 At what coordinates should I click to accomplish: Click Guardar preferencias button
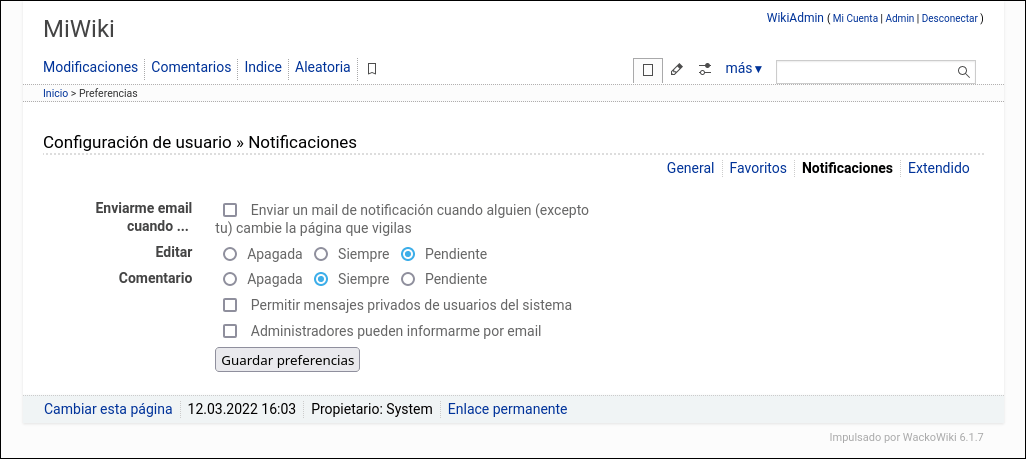click(x=287, y=360)
